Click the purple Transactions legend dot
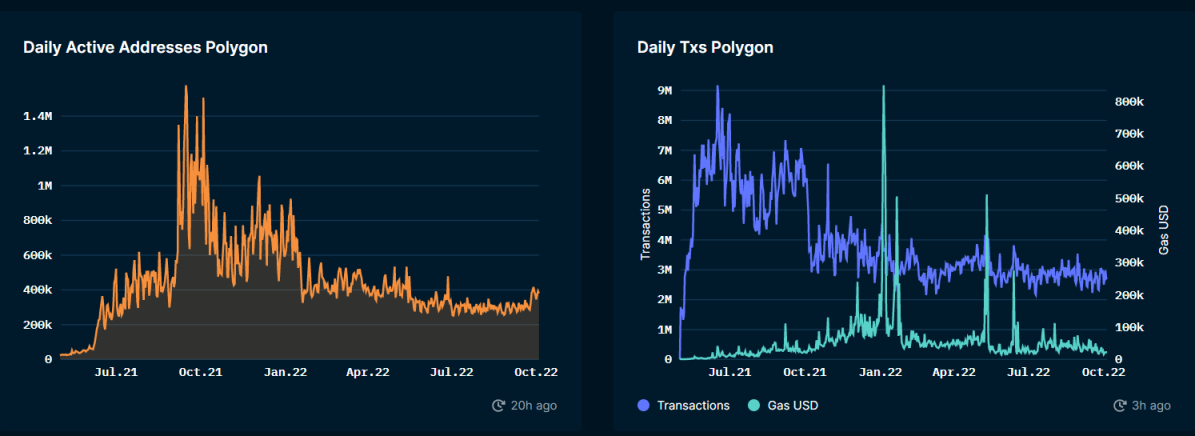Image resolution: width=1195 pixels, height=436 pixels. [642, 406]
